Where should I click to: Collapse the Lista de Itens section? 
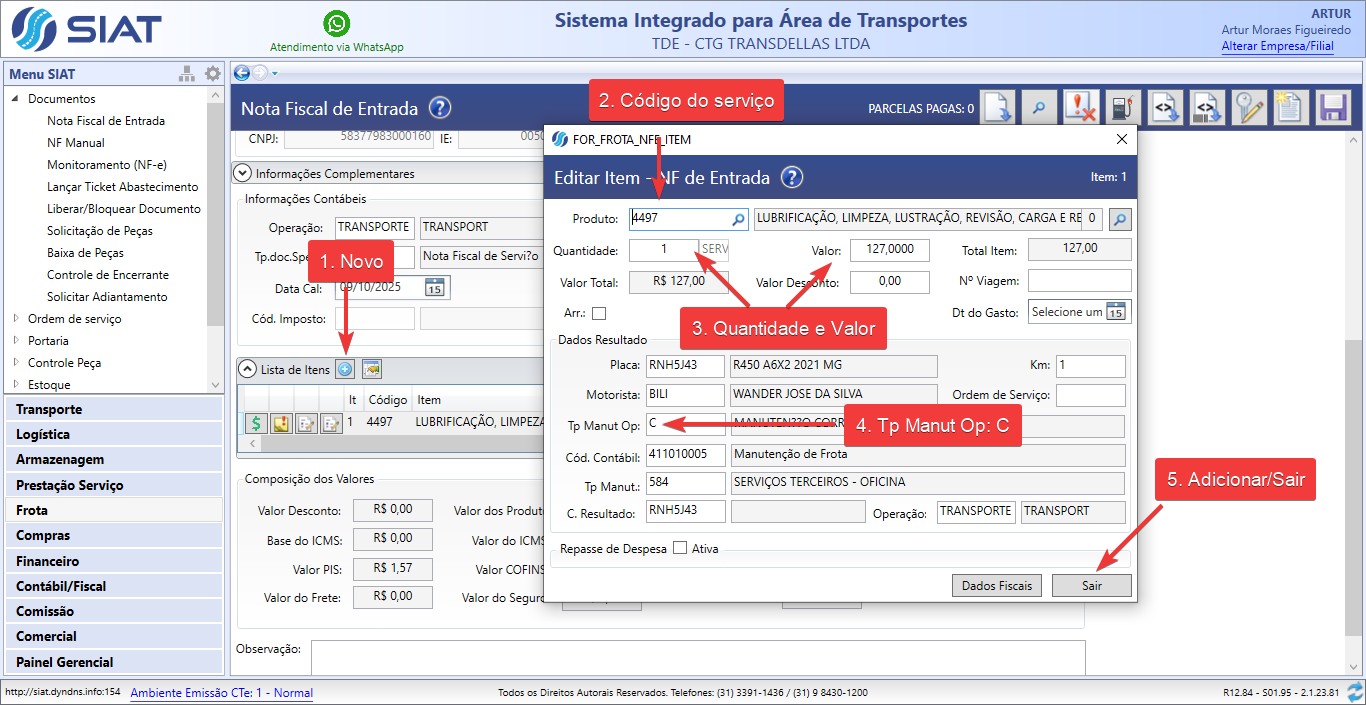(247, 370)
